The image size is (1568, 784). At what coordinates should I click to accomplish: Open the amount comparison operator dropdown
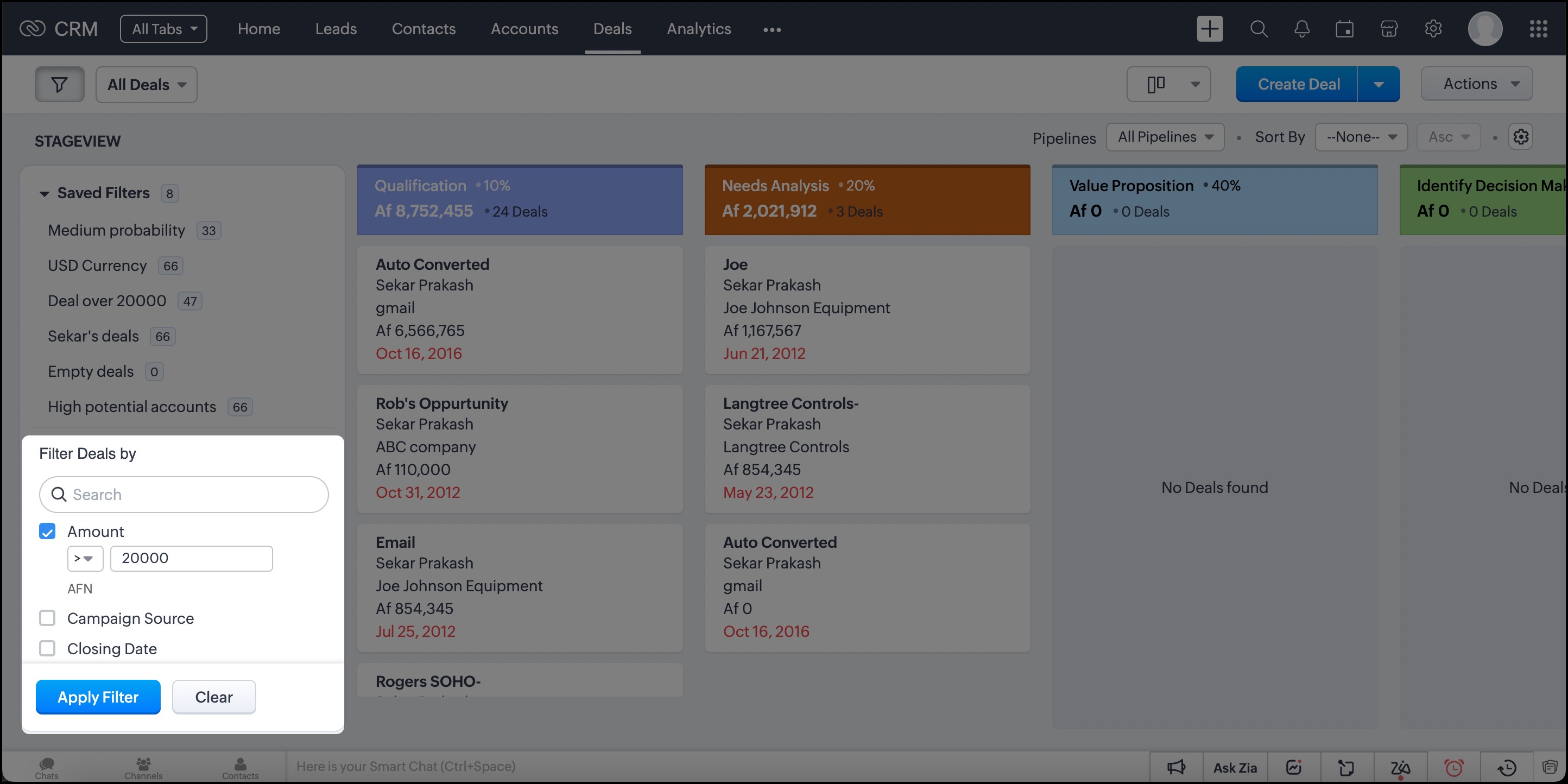point(85,558)
